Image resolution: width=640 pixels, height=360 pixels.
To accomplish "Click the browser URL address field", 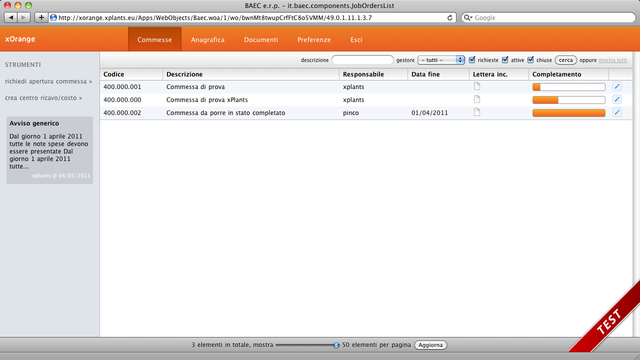I will (252, 18).
